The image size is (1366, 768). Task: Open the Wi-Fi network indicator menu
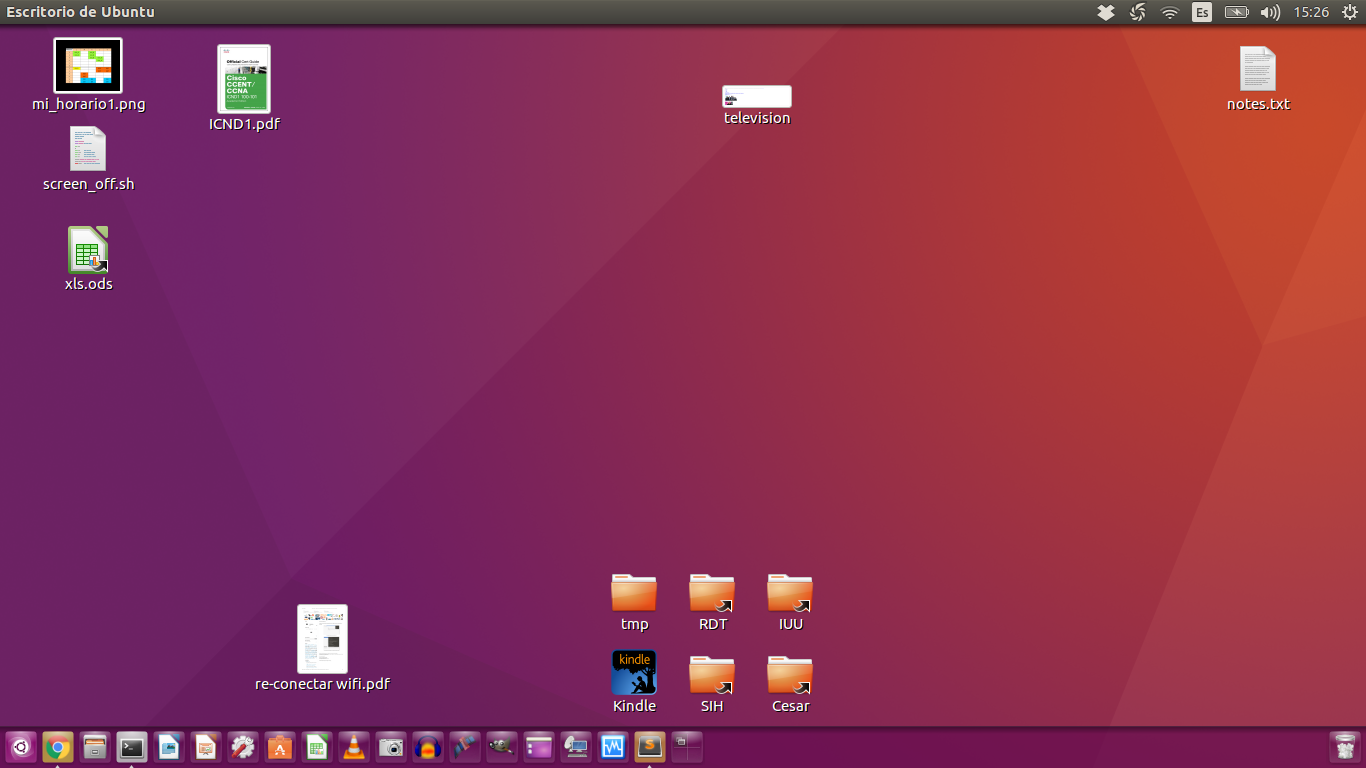pos(1168,12)
